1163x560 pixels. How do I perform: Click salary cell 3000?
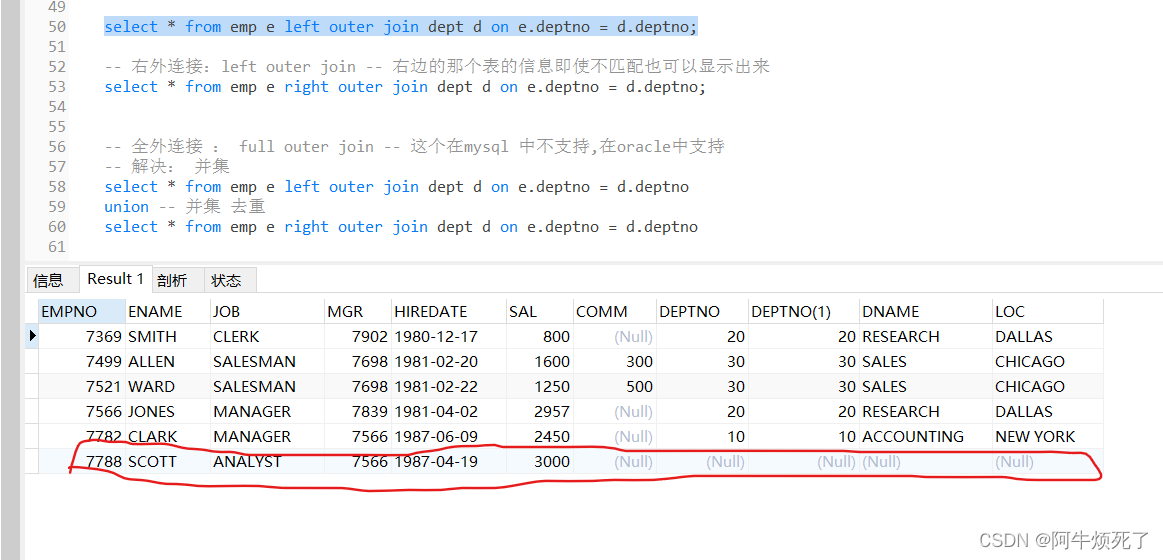pos(539,462)
